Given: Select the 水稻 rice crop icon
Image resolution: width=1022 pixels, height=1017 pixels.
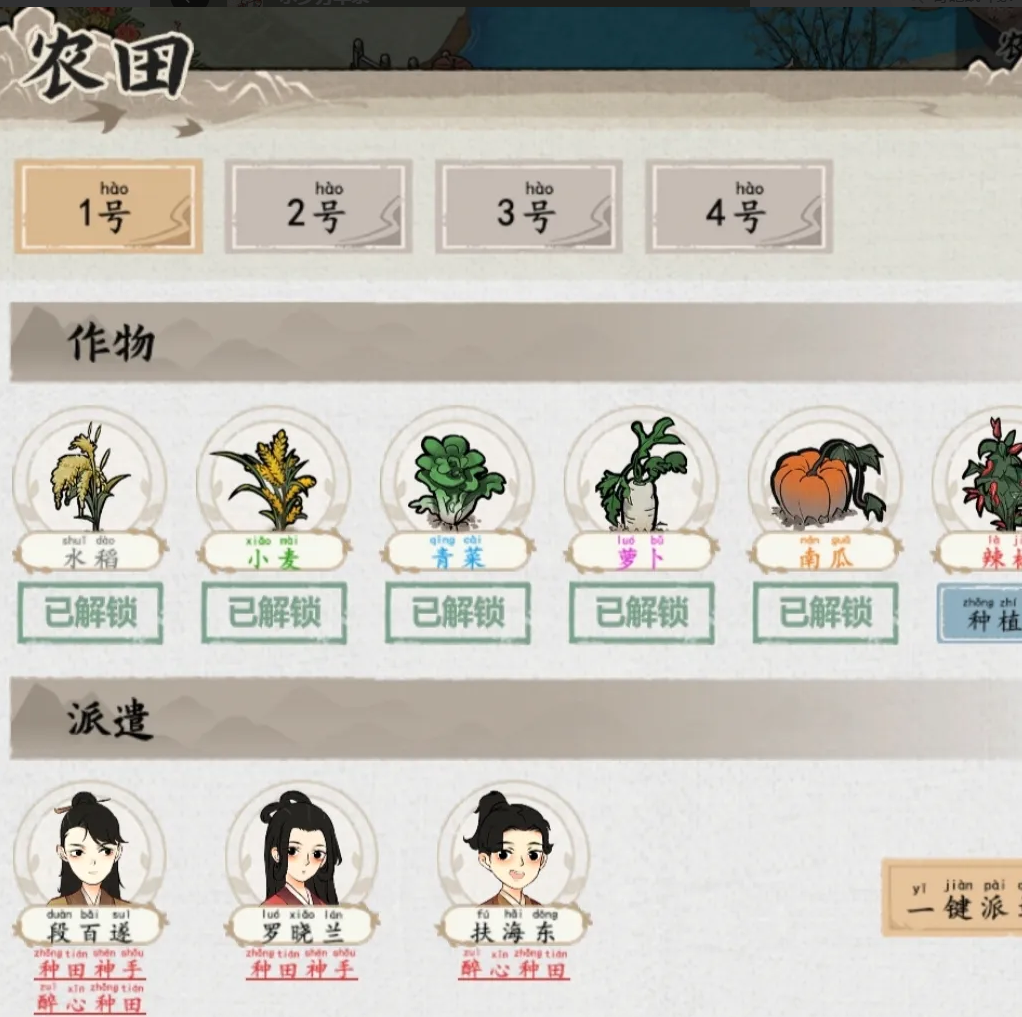Looking at the screenshot, I should 90,480.
